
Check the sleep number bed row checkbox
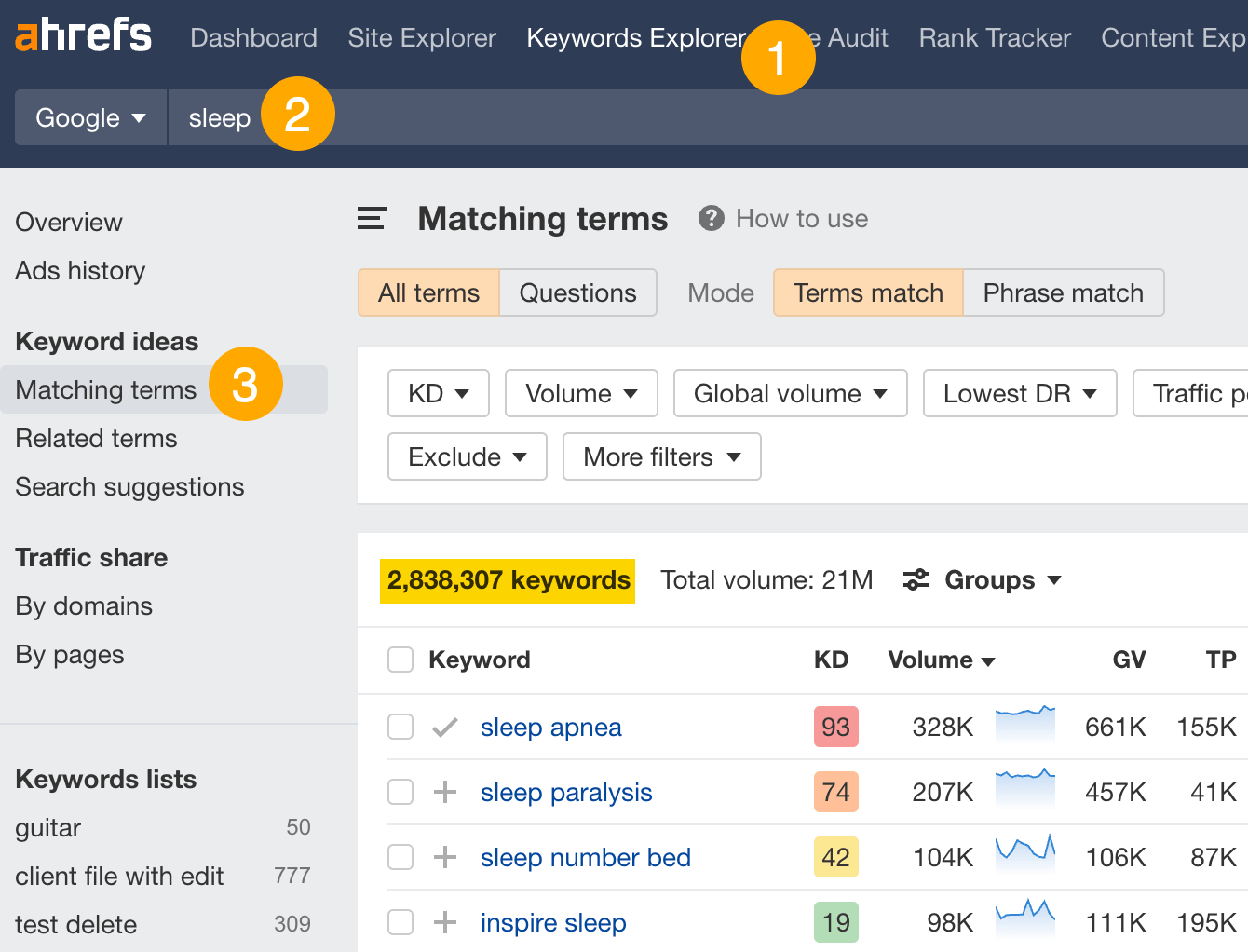(400, 857)
